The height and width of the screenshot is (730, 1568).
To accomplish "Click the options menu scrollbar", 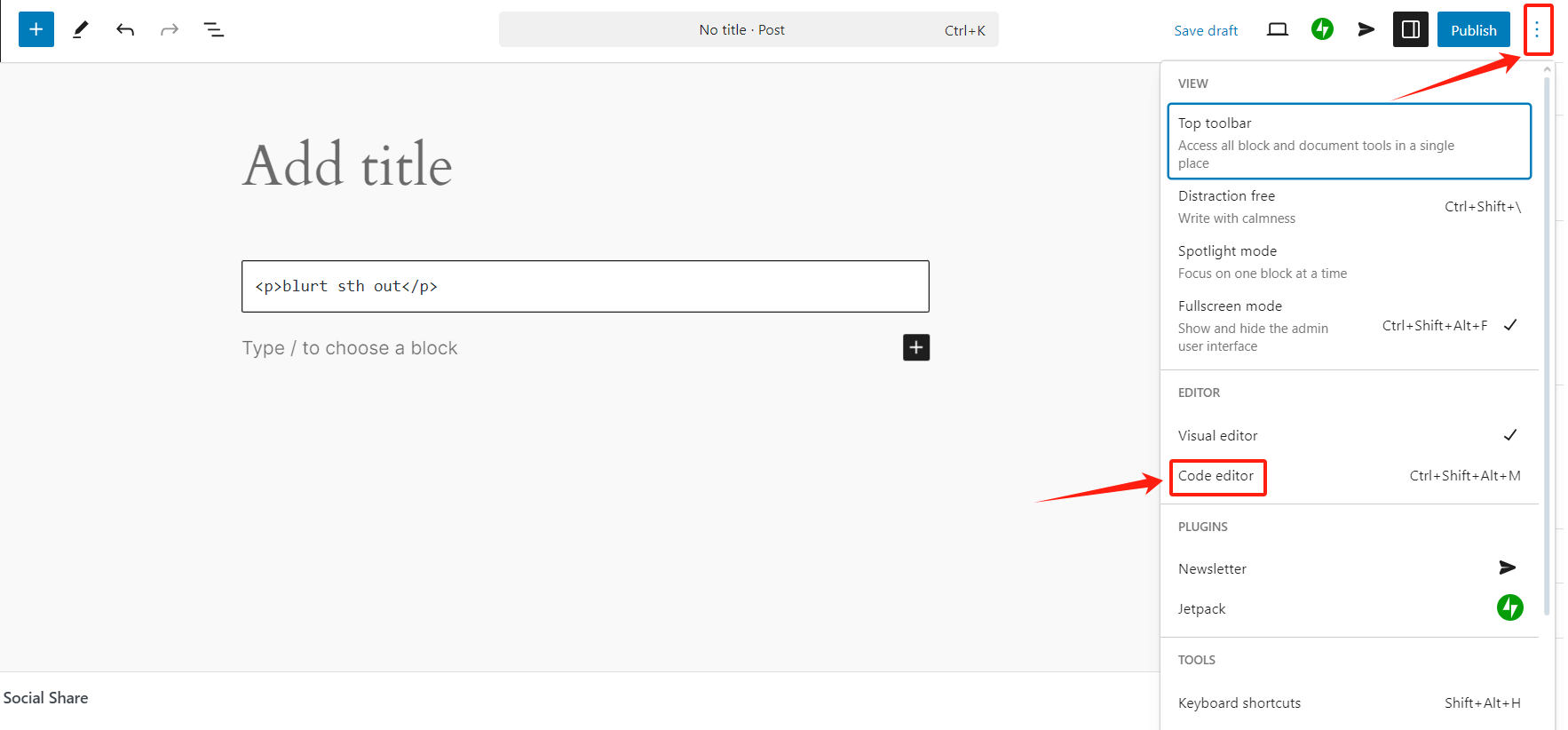I will click(1547, 346).
